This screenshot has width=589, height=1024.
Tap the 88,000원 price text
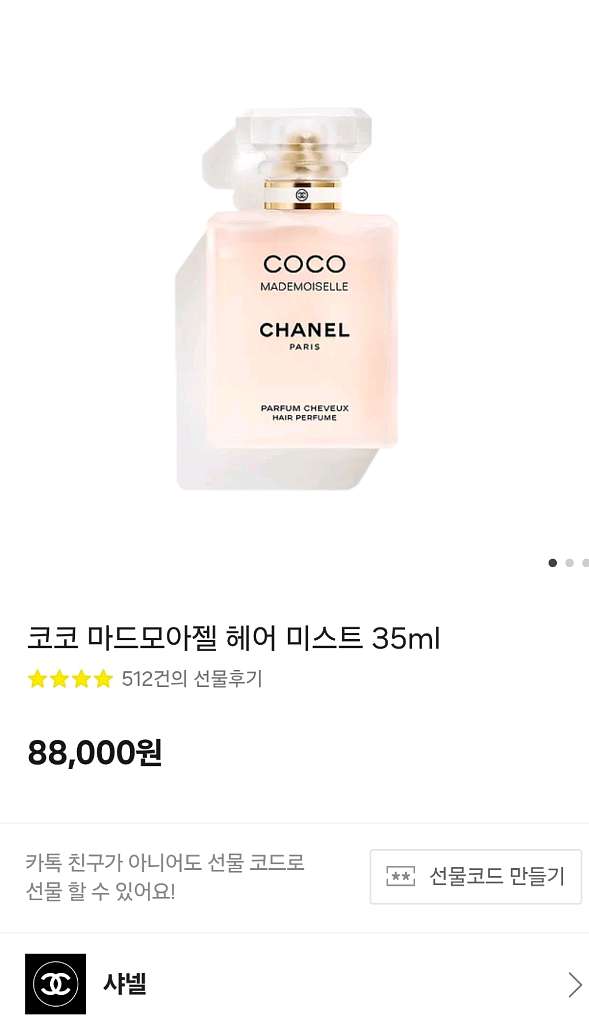click(95, 752)
